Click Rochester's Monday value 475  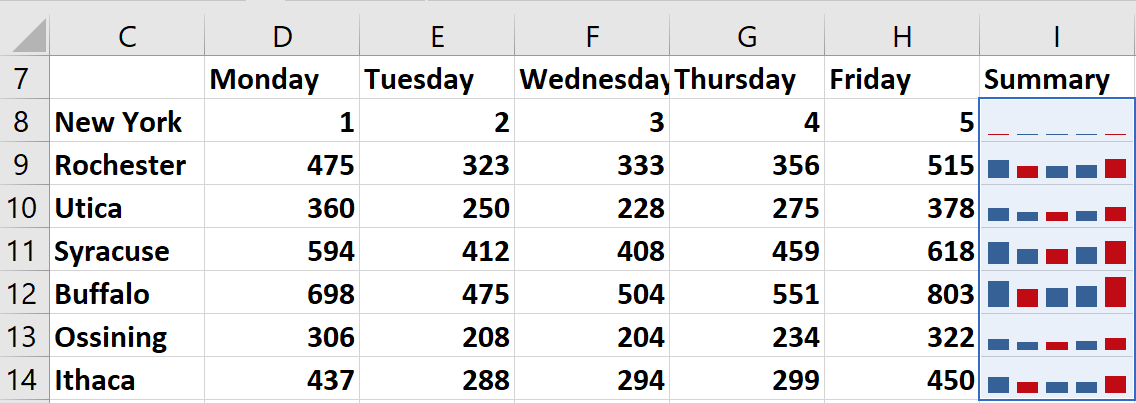tap(282, 166)
